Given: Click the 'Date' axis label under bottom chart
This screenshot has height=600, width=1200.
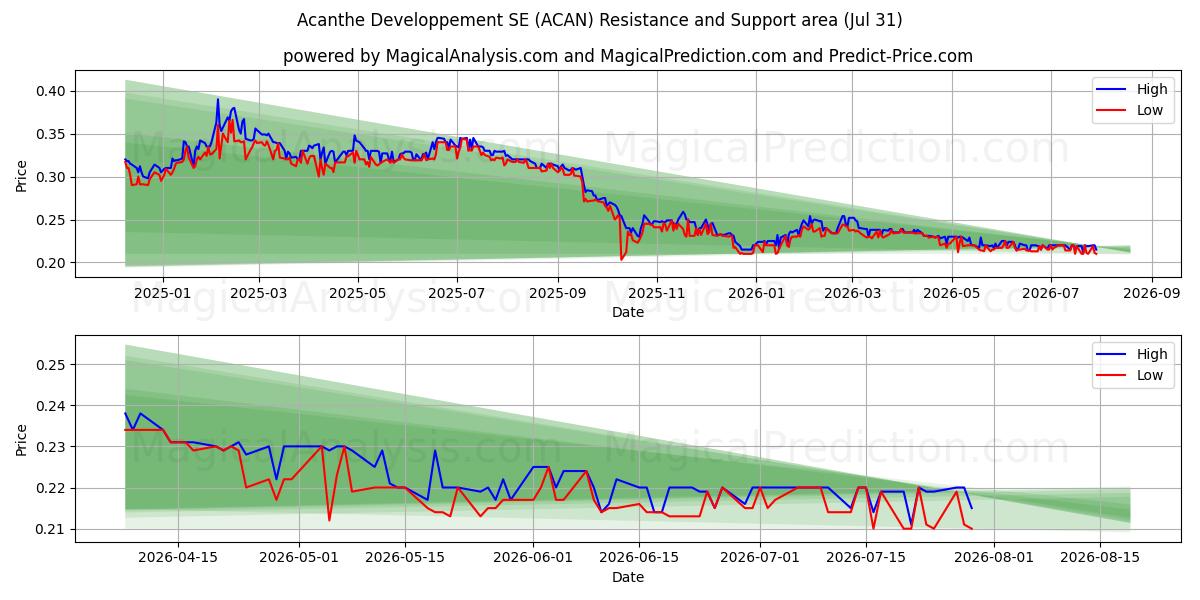Looking at the screenshot, I should tap(628, 578).
